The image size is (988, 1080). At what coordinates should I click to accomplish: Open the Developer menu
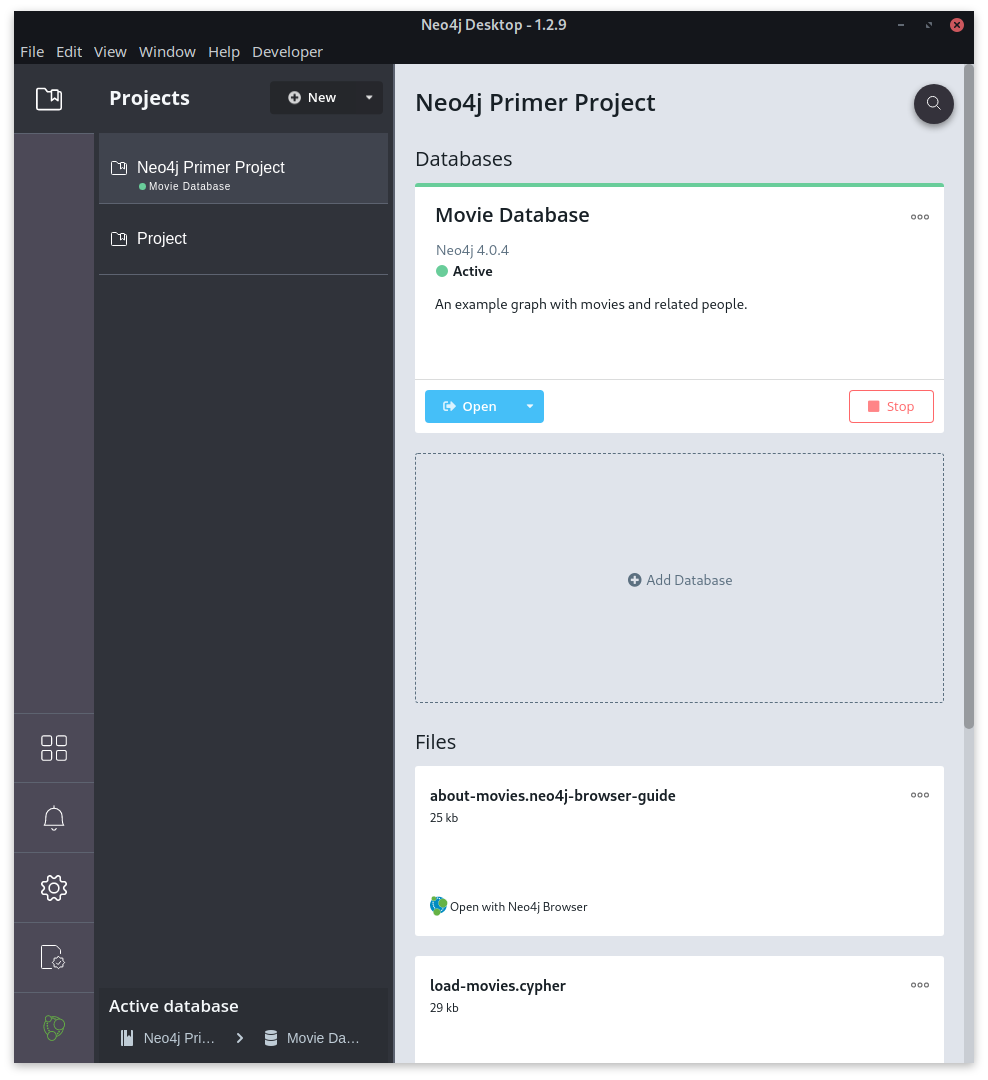coord(287,52)
